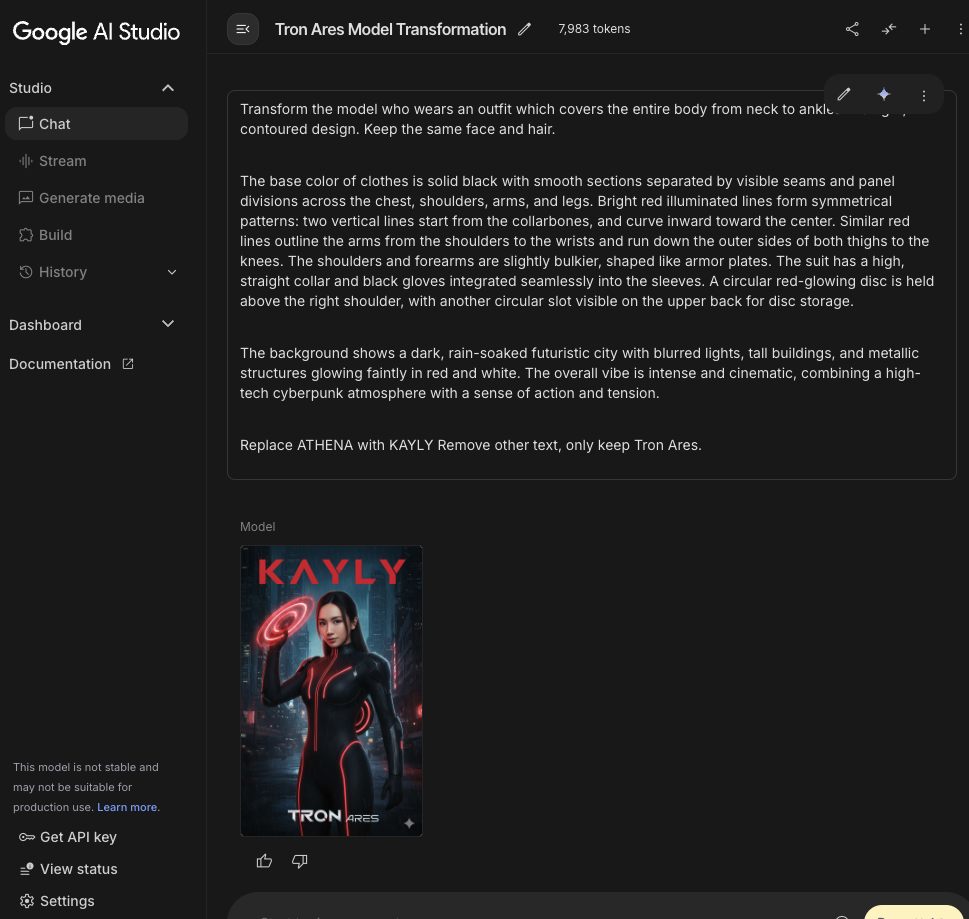This screenshot has width=969, height=919.
Task: Select Chat in the Studio sidebar
Action: point(96,124)
